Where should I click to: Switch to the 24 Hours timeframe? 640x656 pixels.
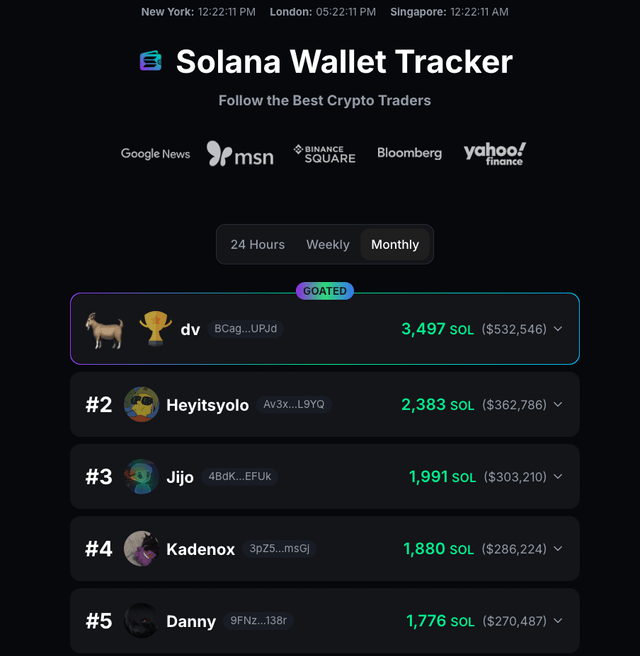[258, 245]
